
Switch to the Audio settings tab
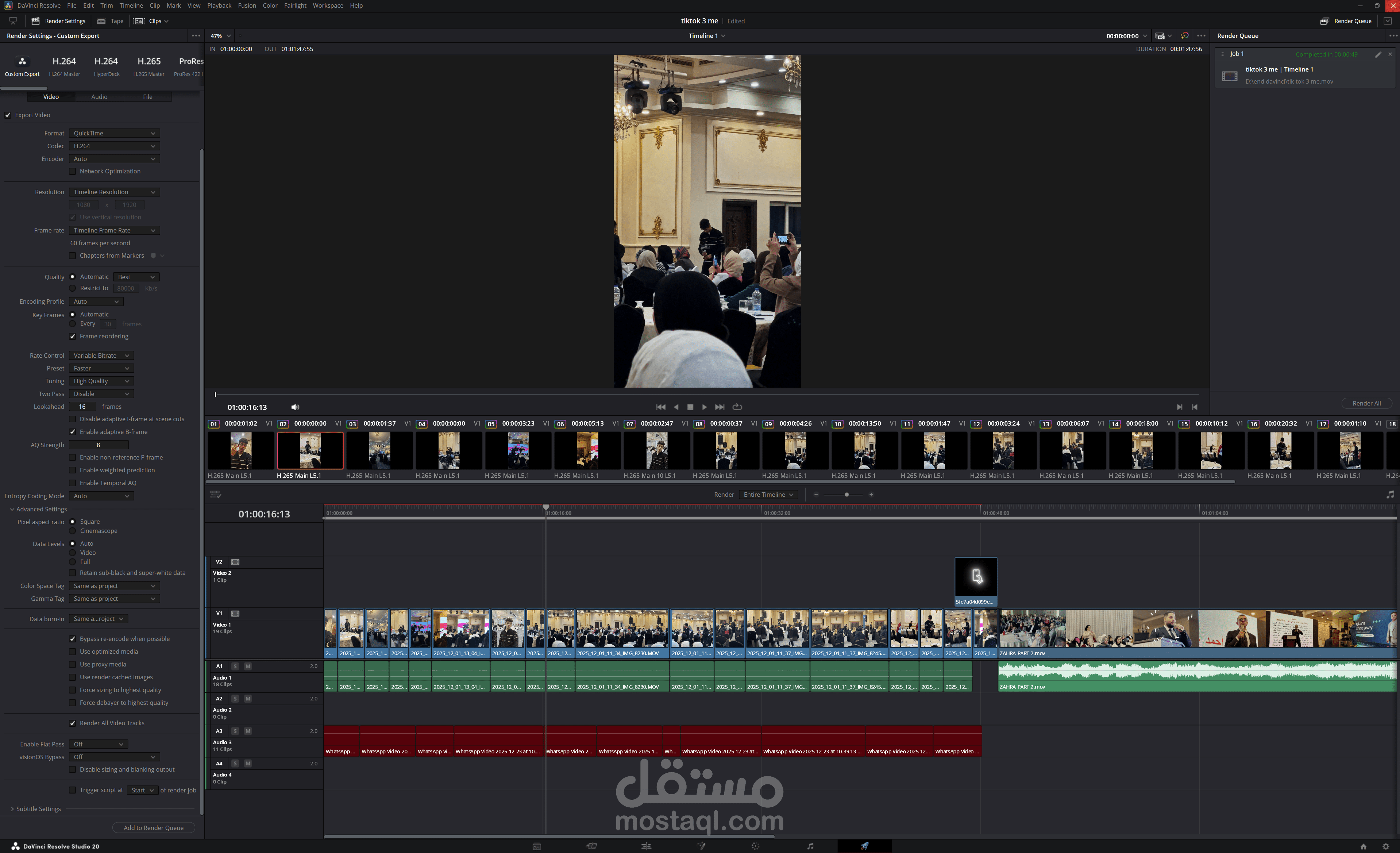point(99,97)
